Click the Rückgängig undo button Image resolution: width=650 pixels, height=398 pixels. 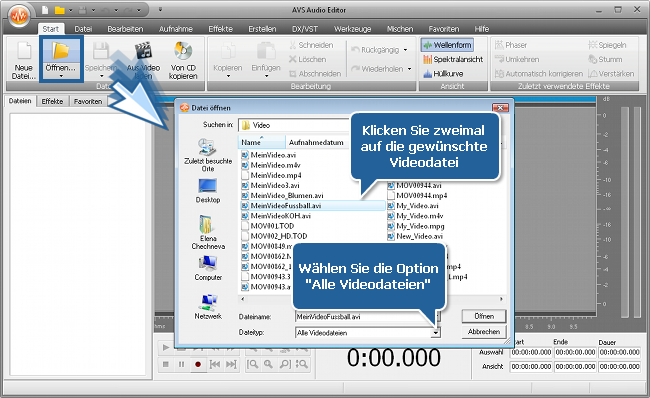(x=375, y=50)
